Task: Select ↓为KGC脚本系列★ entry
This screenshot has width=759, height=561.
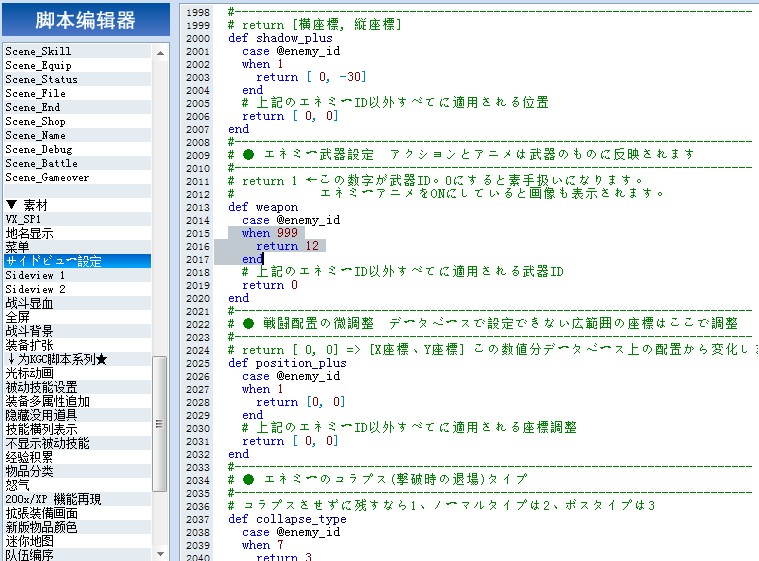Action: coord(78,360)
